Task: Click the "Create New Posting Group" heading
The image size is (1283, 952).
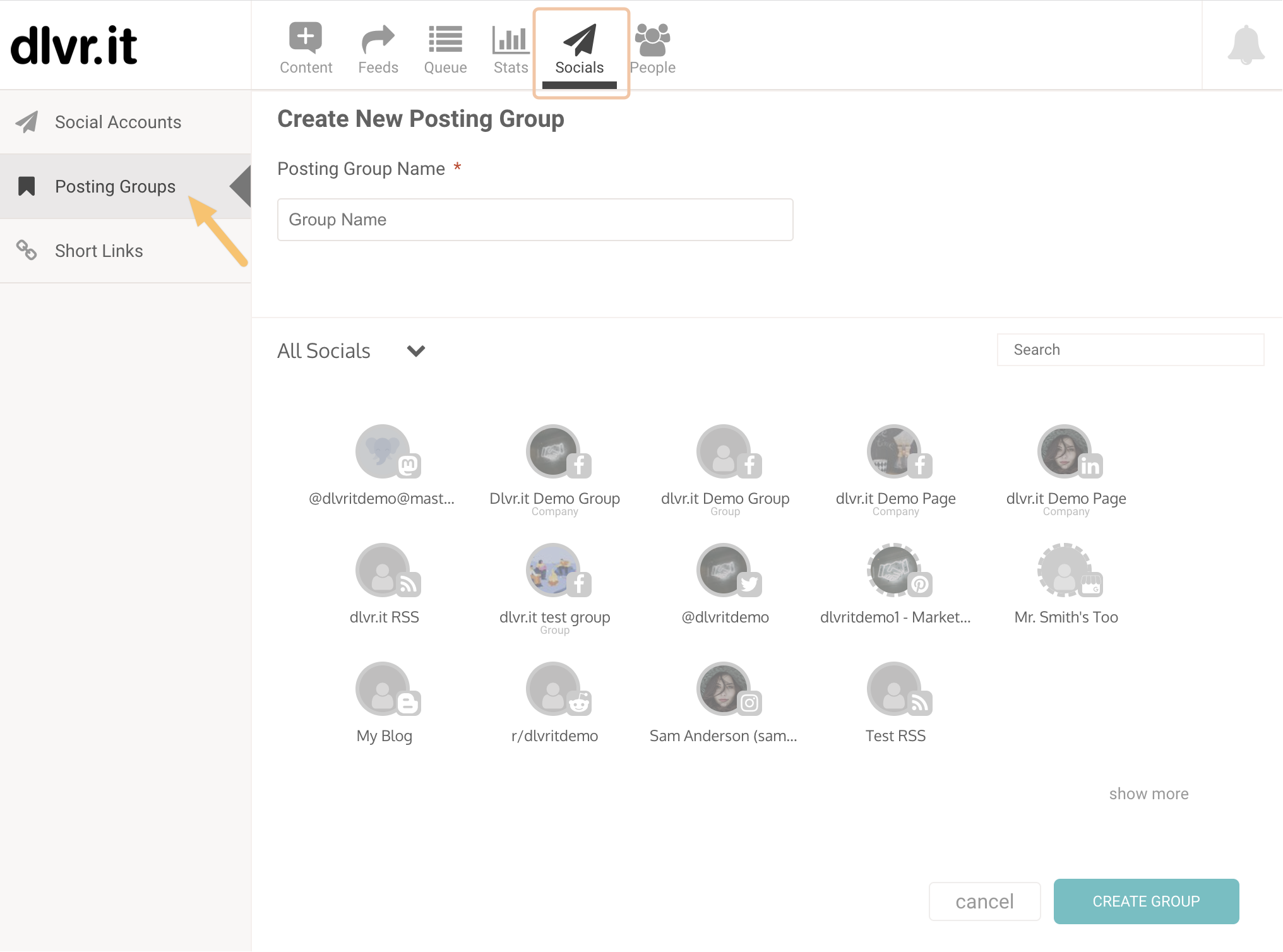Action: tap(421, 119)
